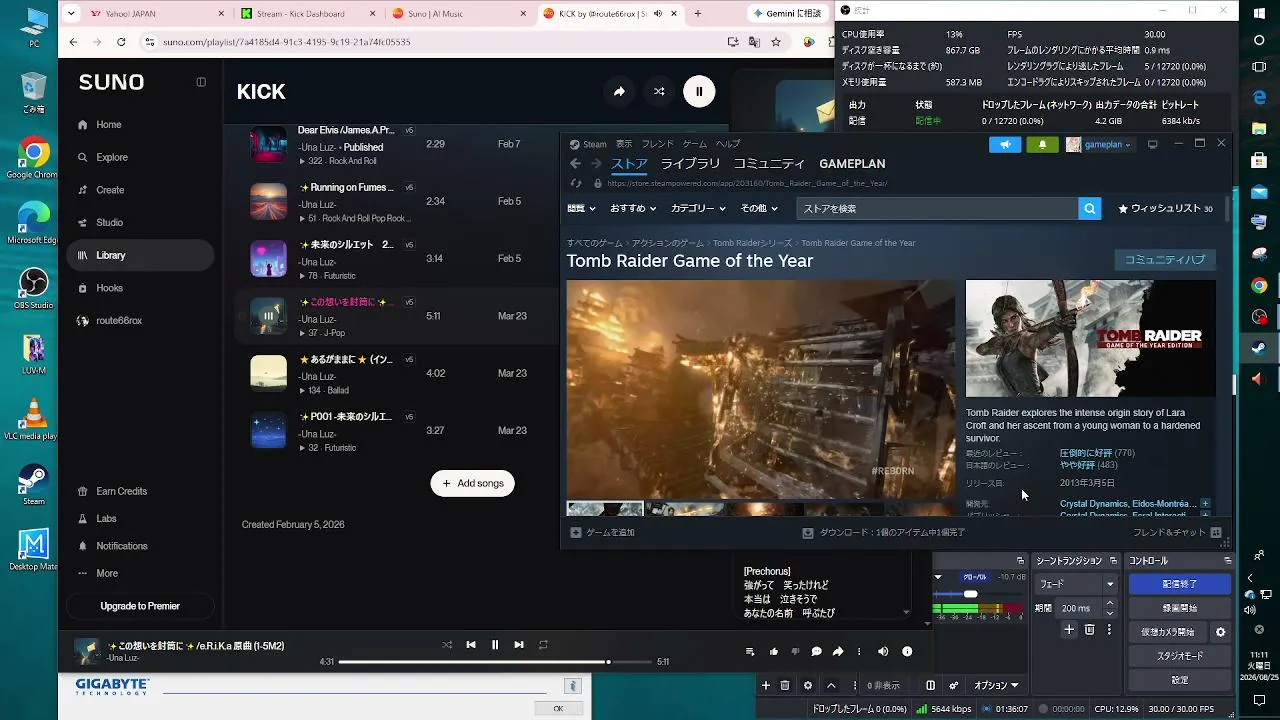Share the playing song from player bar
1280x720 pixels.
pyautogui.click(x=838, y=652)
